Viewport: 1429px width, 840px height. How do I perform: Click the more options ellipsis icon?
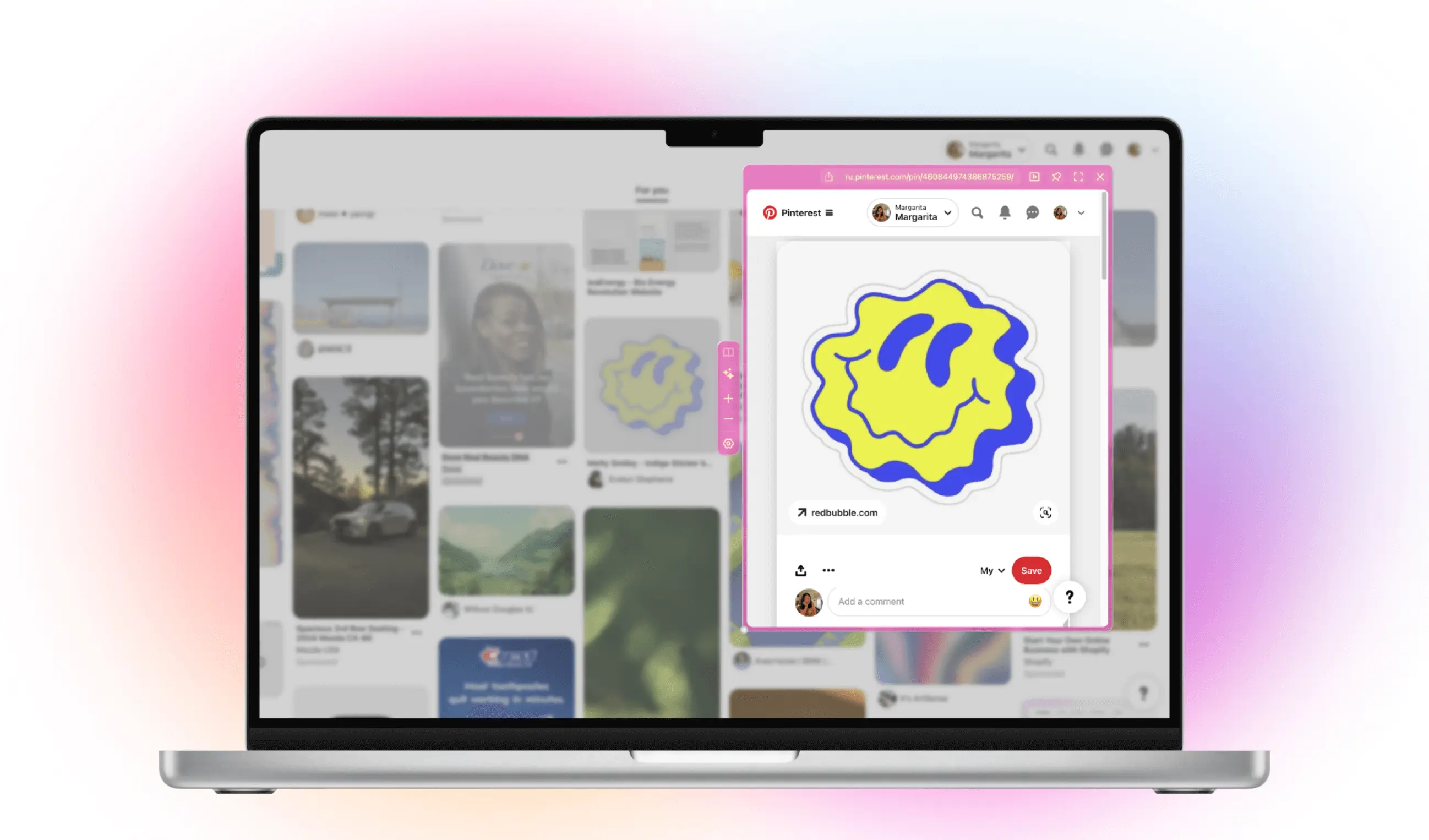828,570
